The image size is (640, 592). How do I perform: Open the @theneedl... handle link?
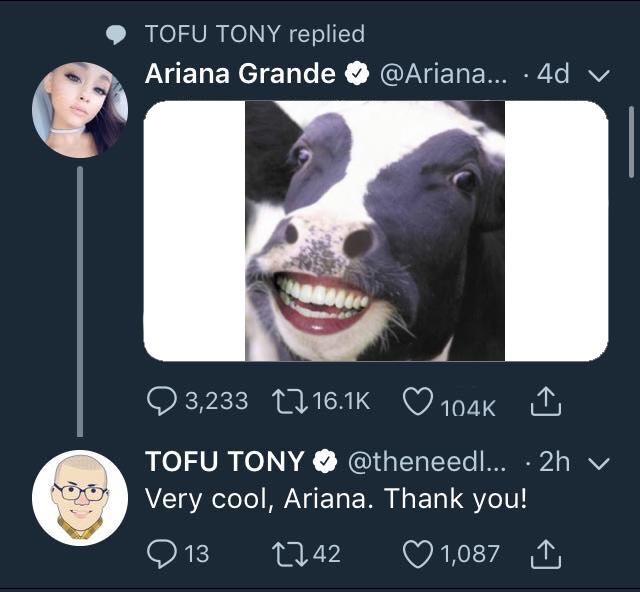point(427,462)
